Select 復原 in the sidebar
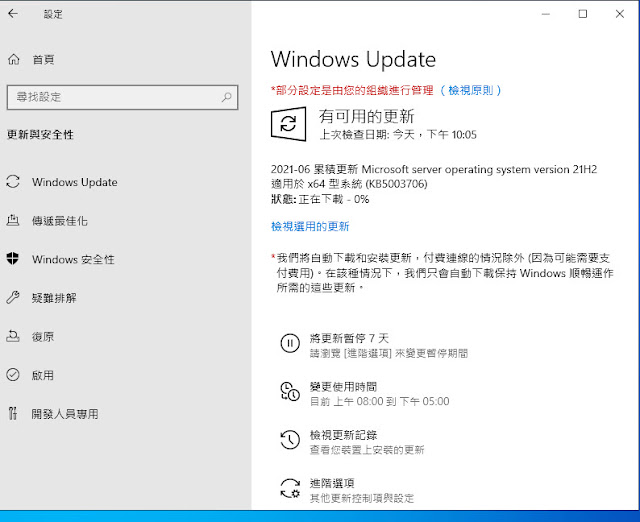This screenshot has height=522, width=640. (43, 337)
